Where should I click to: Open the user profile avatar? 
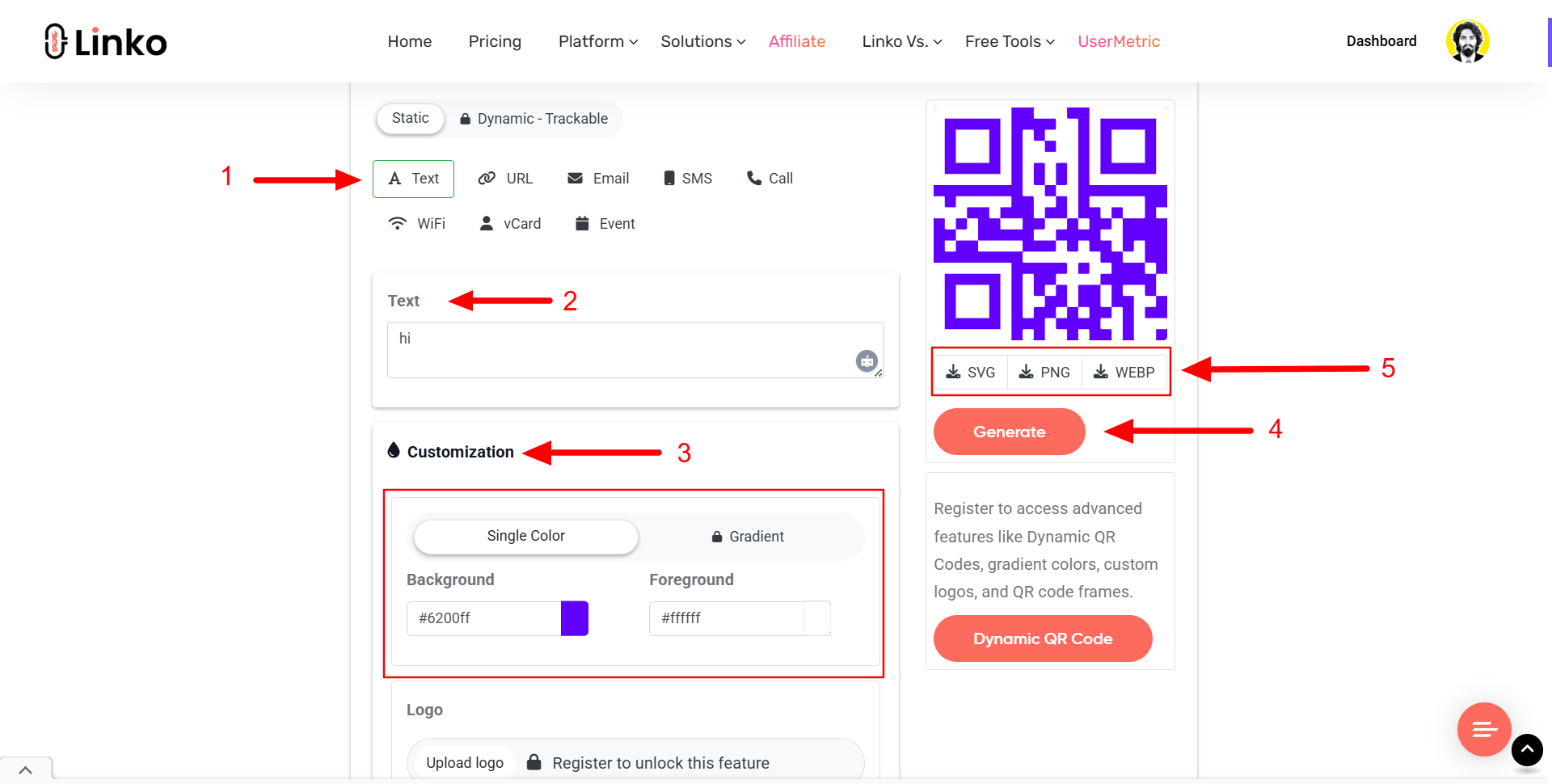coord(1468,41)
